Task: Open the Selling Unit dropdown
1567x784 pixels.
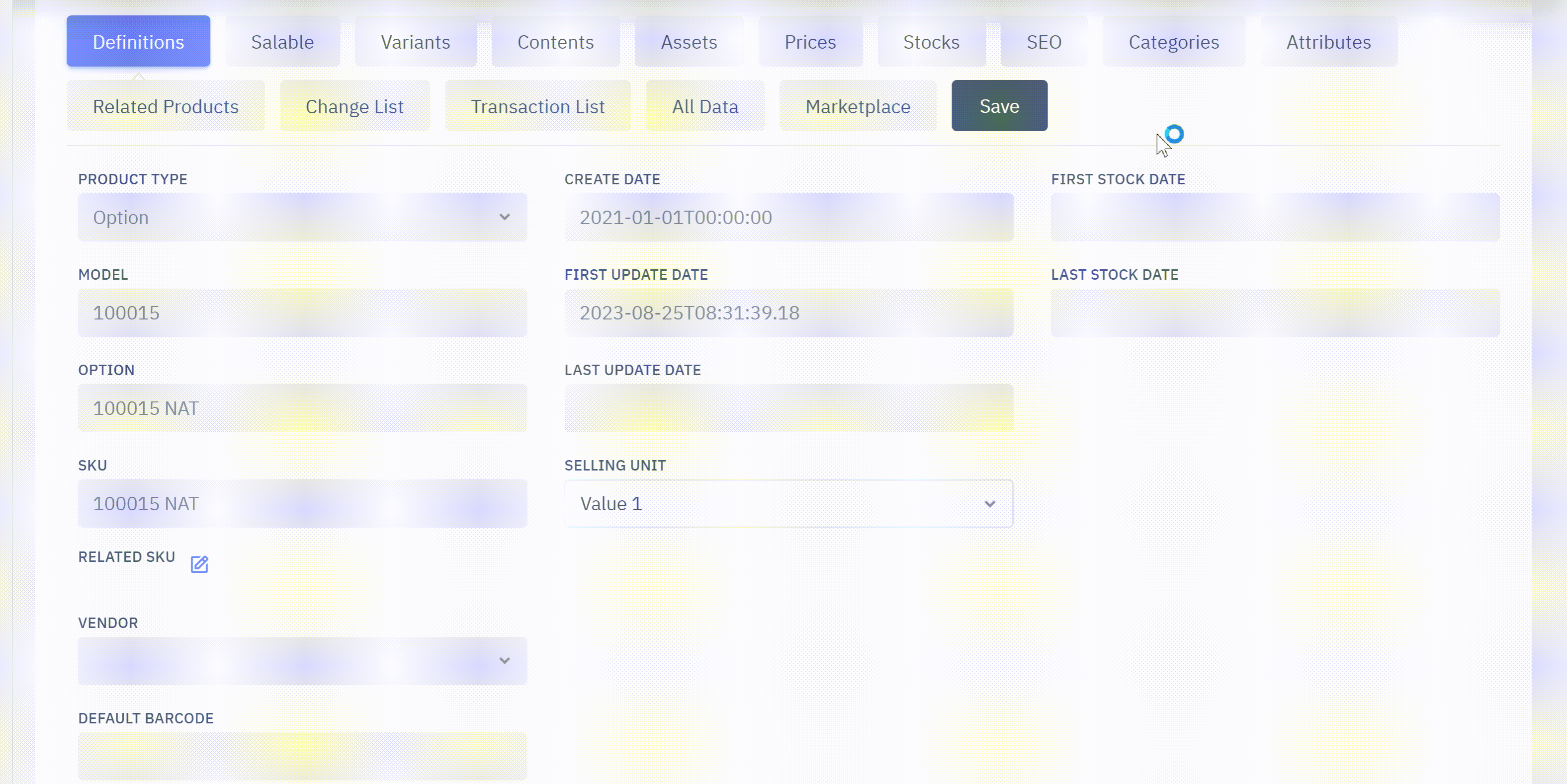Action: [788, 503]
